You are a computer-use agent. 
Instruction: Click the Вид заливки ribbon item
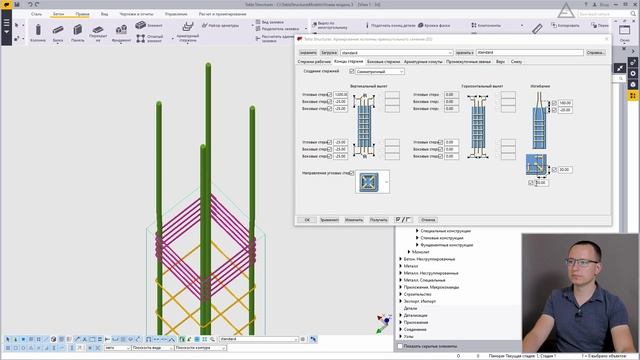pyautogui.click(x=270, y=22)
